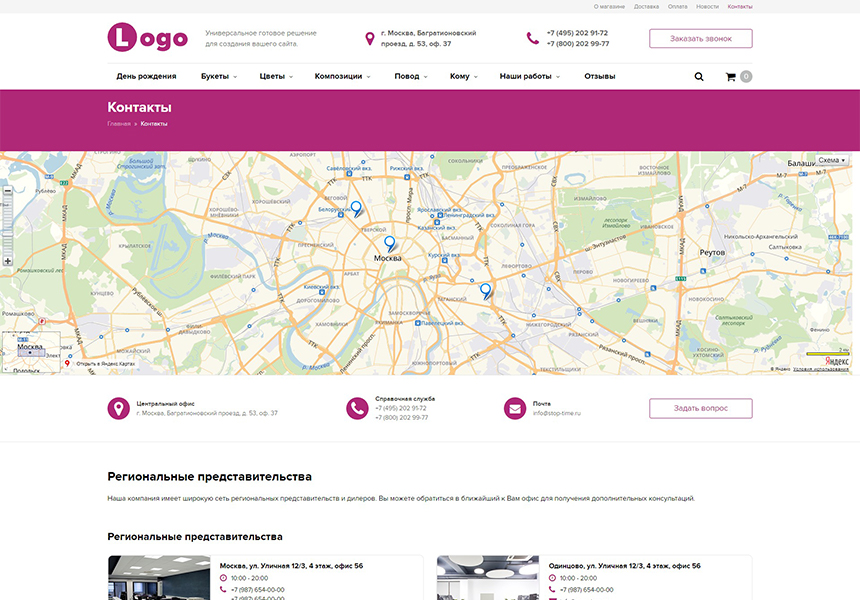
Task: Click the address pin icon in header
Action: (370, 38)
